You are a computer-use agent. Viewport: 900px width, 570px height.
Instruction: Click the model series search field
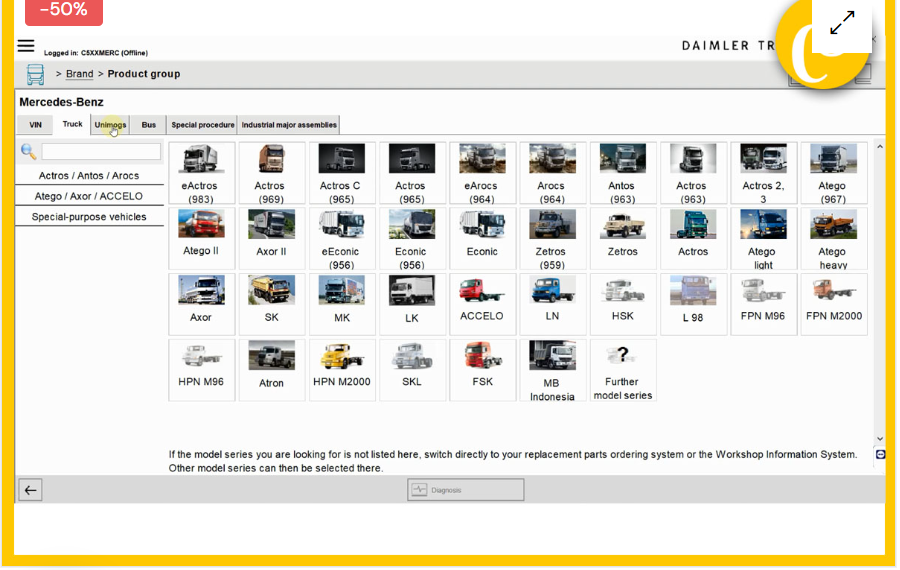[x=100, y=152]
